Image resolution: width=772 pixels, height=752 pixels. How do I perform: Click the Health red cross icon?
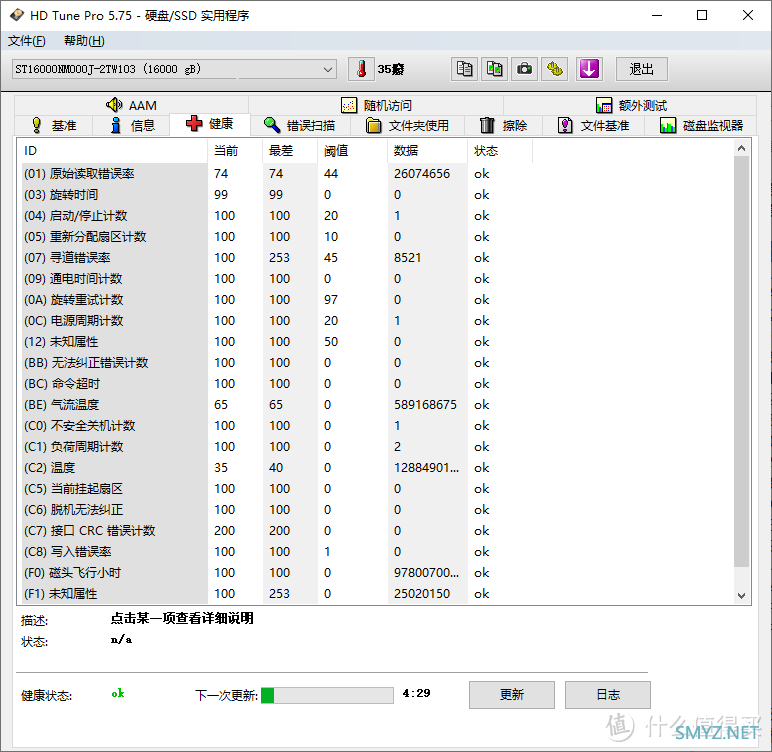tap(194, 123)
